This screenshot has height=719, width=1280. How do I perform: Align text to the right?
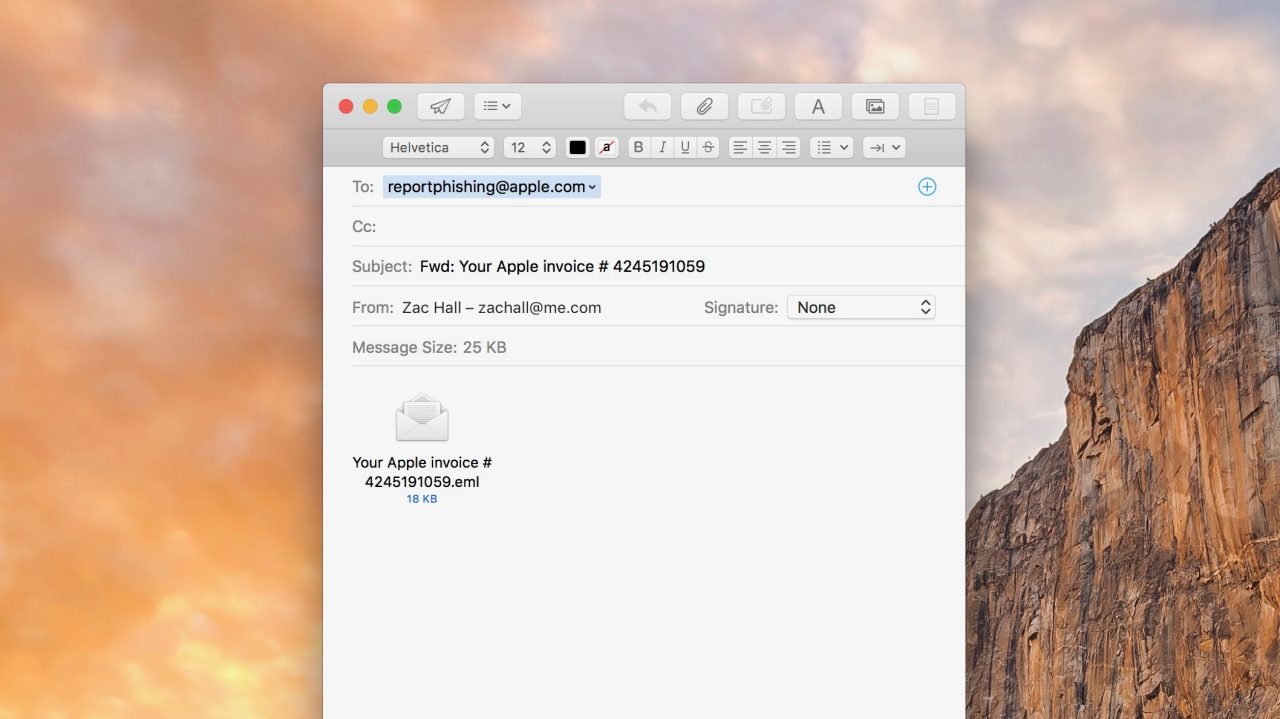(789, 147)
